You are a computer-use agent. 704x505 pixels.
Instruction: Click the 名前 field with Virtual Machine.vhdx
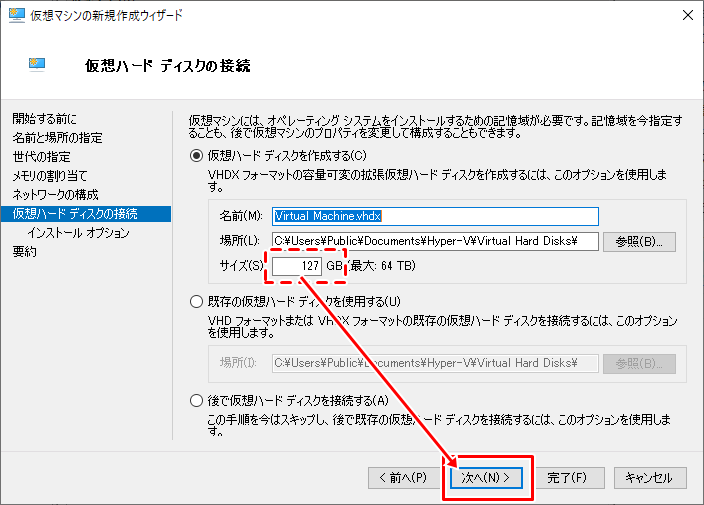tap(434, 216)
